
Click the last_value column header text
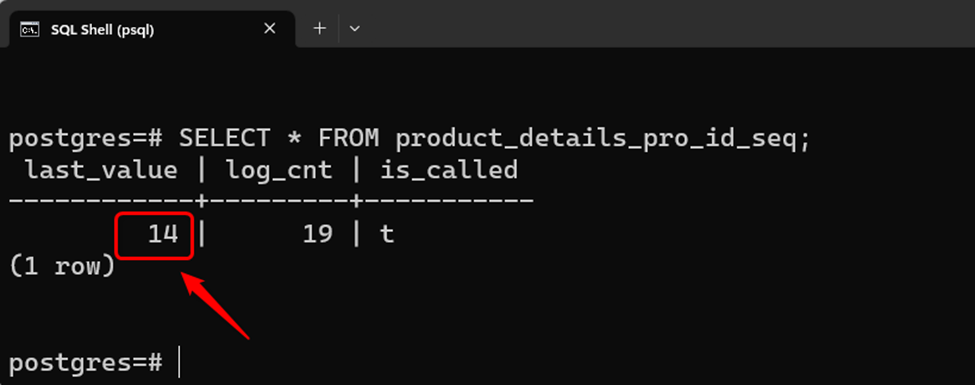coord(101,170)
